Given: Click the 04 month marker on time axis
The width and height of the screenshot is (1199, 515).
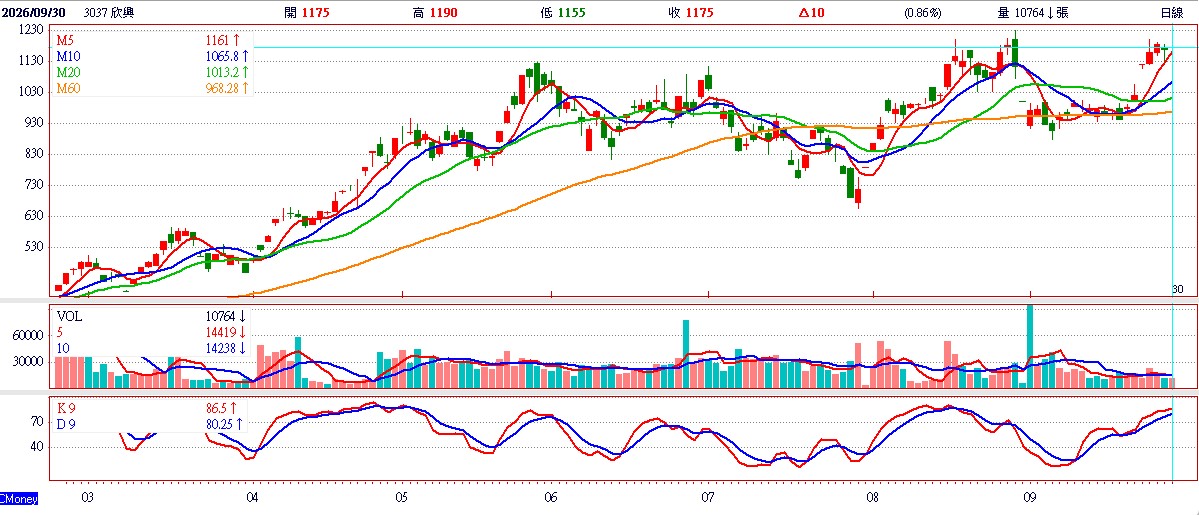Looking at the screenshot, I should click(x=253, y=498).
